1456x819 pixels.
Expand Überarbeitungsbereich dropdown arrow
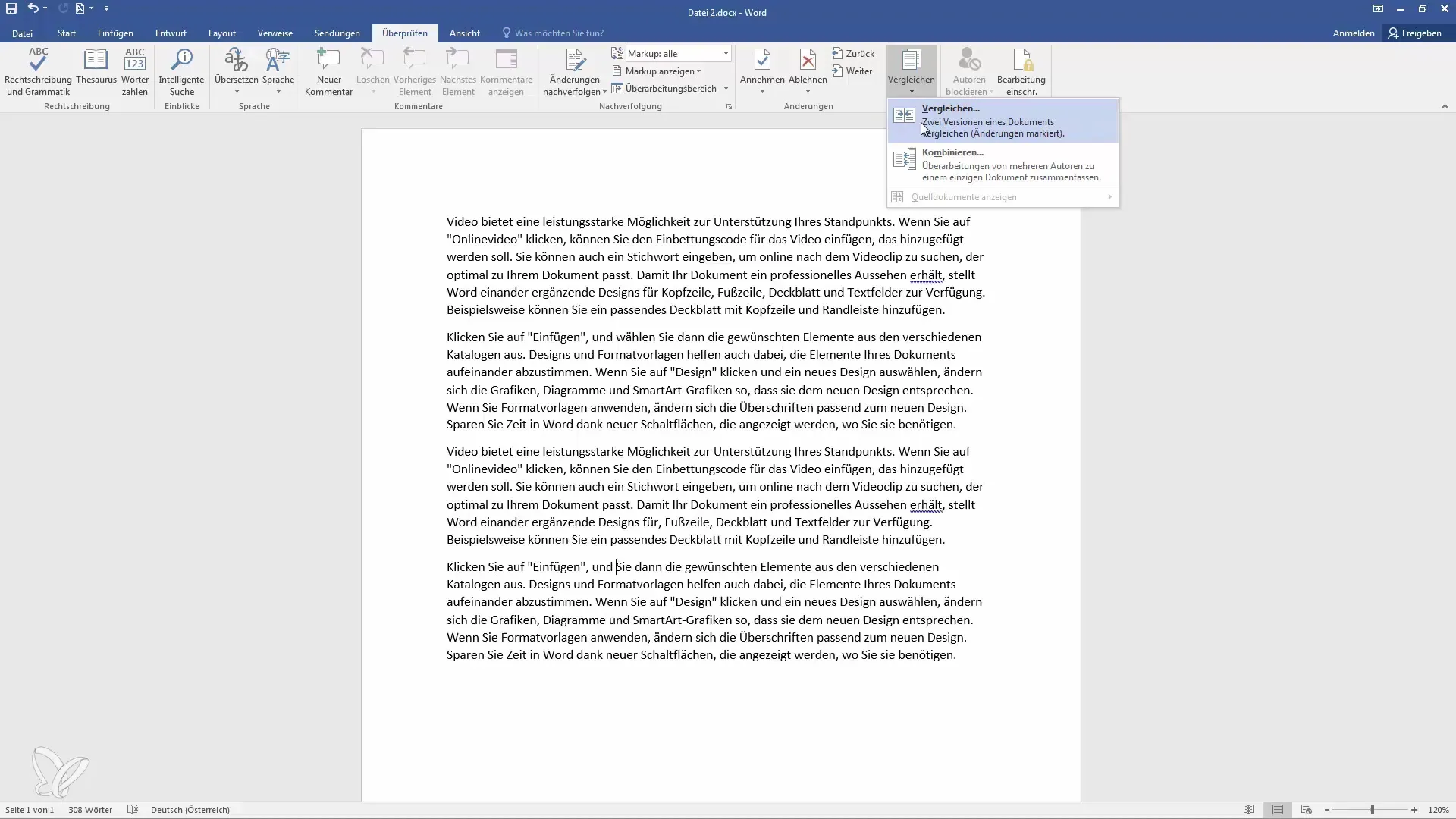(726, 89)
